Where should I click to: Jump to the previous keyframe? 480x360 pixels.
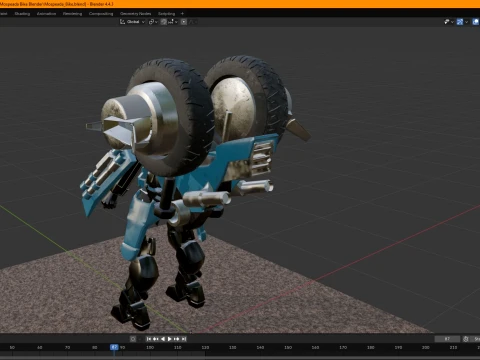pyautogui.click(x=156, y=339)
